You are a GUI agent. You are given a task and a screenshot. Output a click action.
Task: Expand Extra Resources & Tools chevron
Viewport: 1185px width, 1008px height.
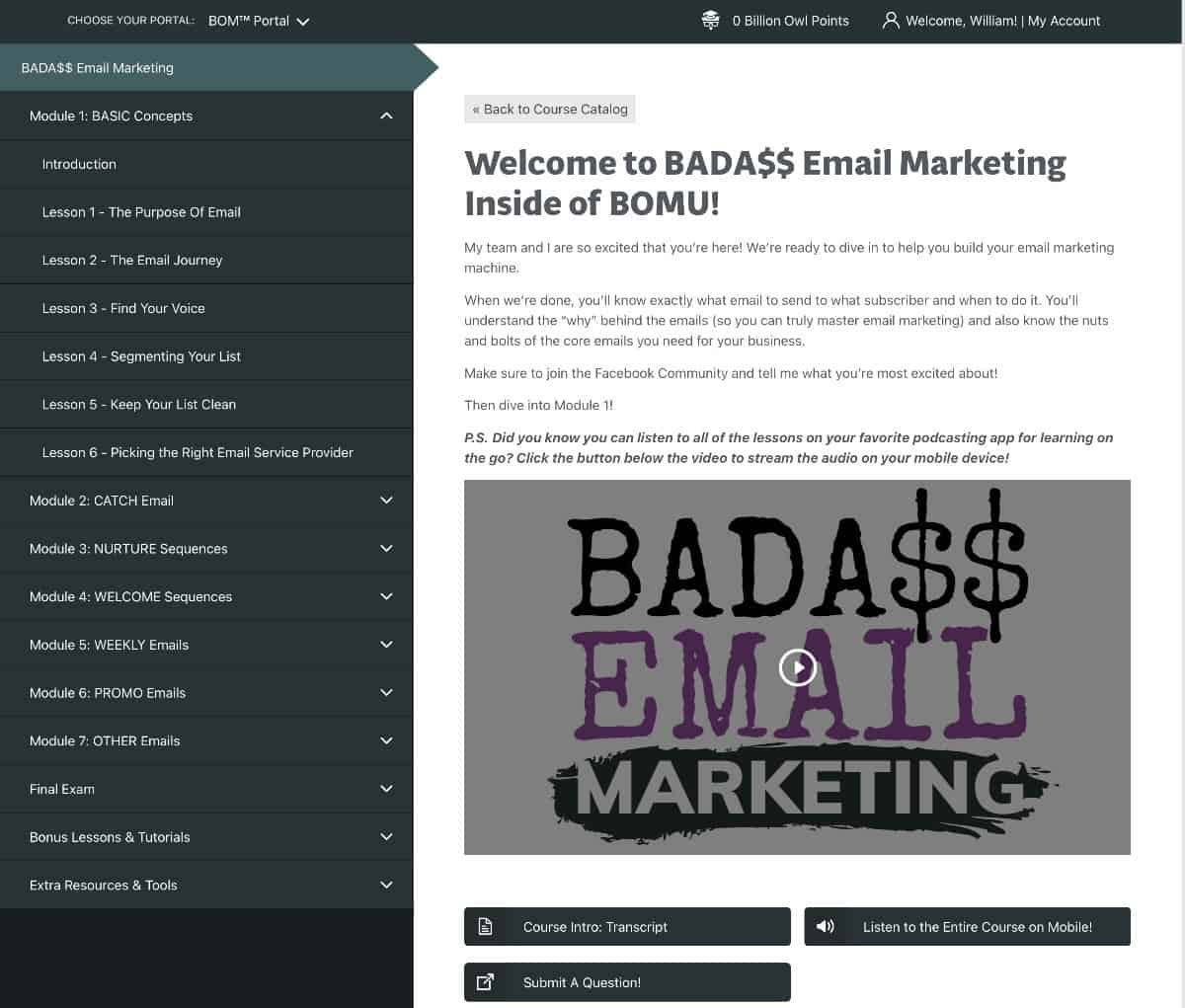(x=386, y=885)
